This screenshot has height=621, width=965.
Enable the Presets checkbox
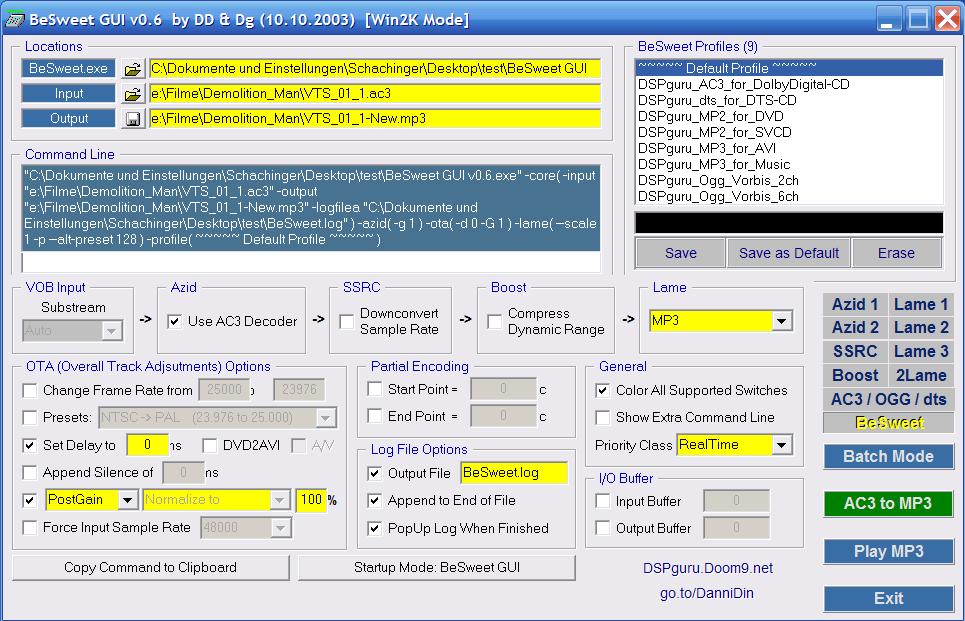point(29,417)
